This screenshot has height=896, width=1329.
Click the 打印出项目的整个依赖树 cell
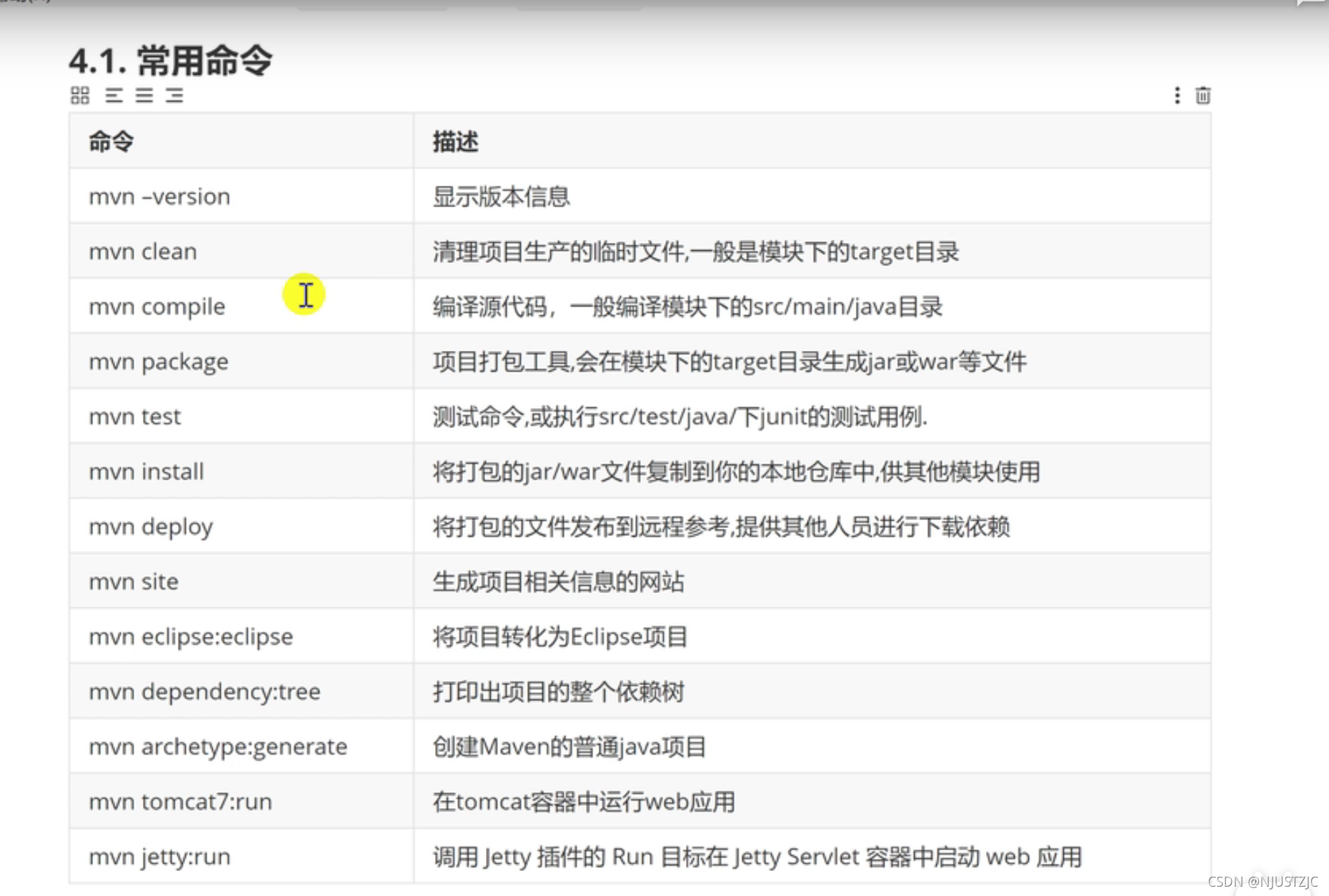click(x=812, y=691)
